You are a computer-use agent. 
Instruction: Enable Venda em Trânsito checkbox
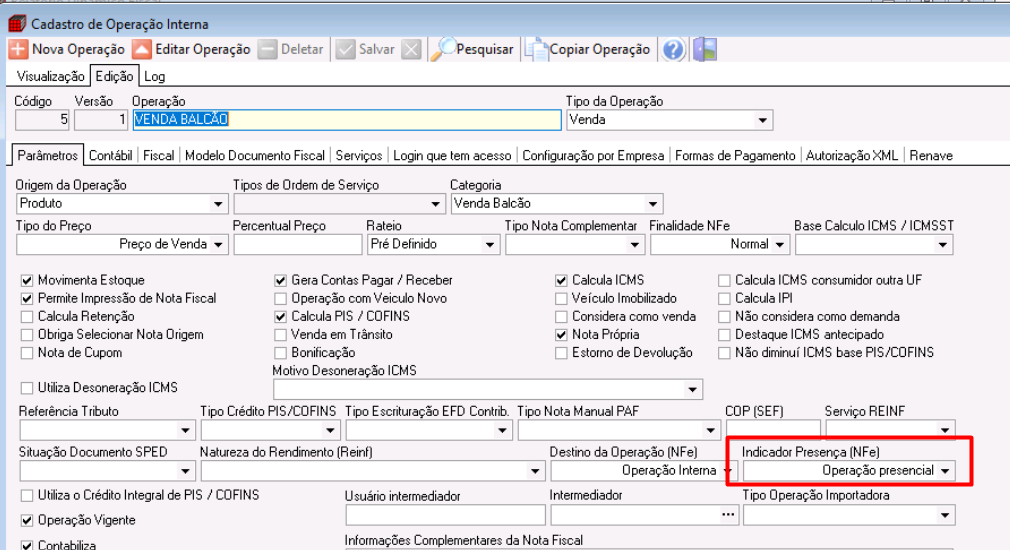tap(280, 334)
